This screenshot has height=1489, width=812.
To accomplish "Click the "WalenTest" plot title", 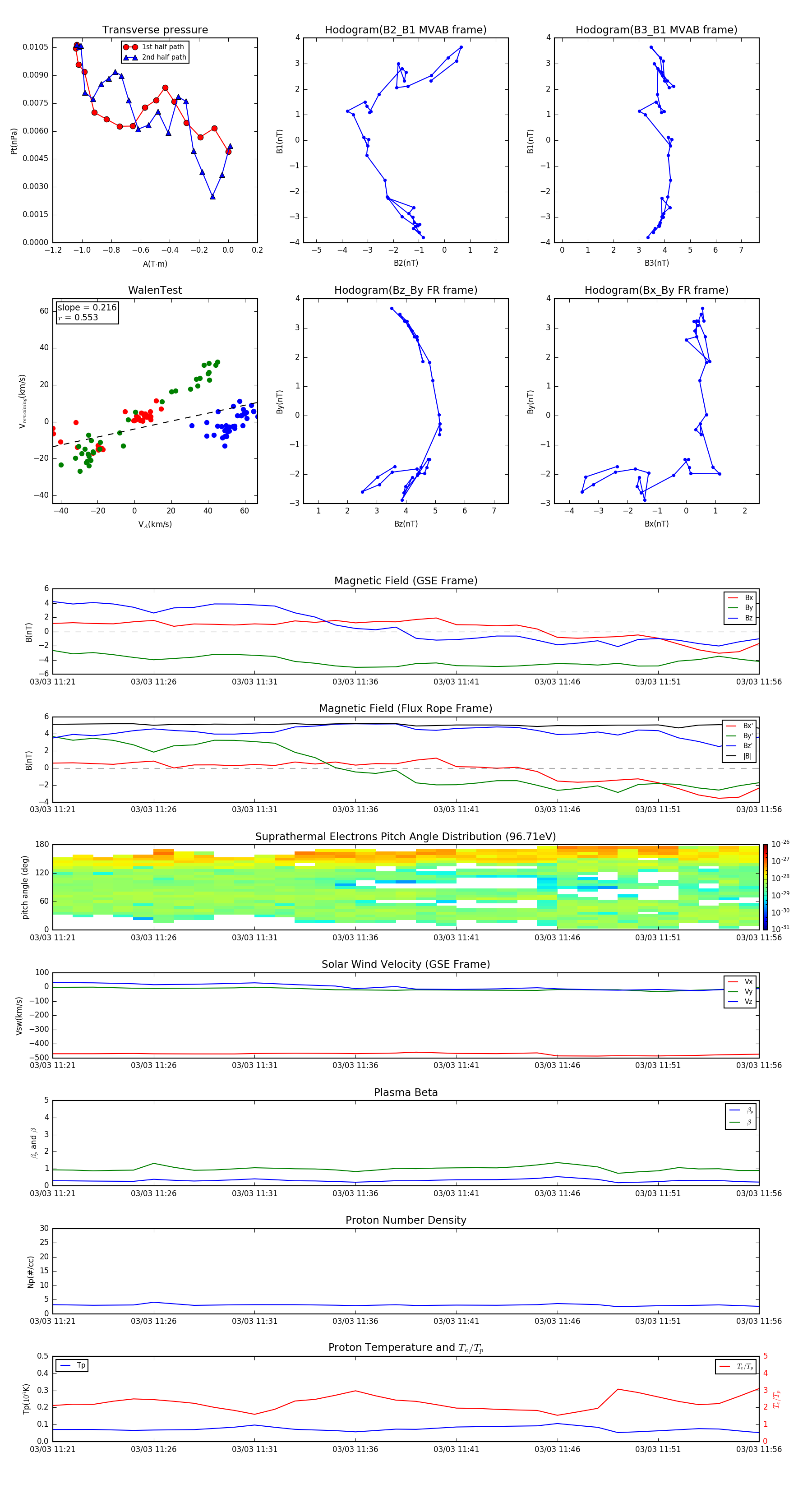I will [155, 290].
